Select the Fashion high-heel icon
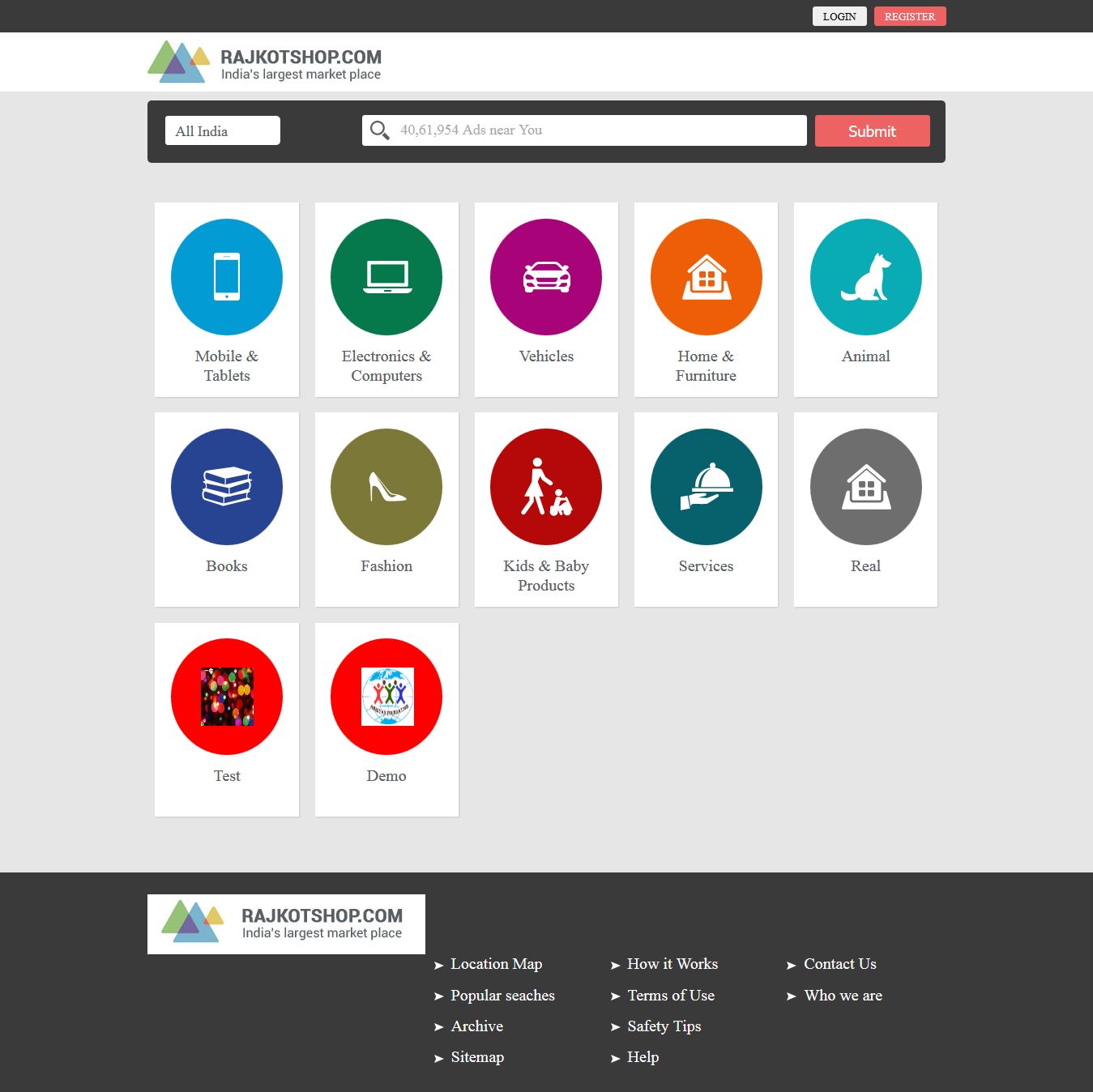Screen dimensions: 1093x1092 (x=386, y=487)
